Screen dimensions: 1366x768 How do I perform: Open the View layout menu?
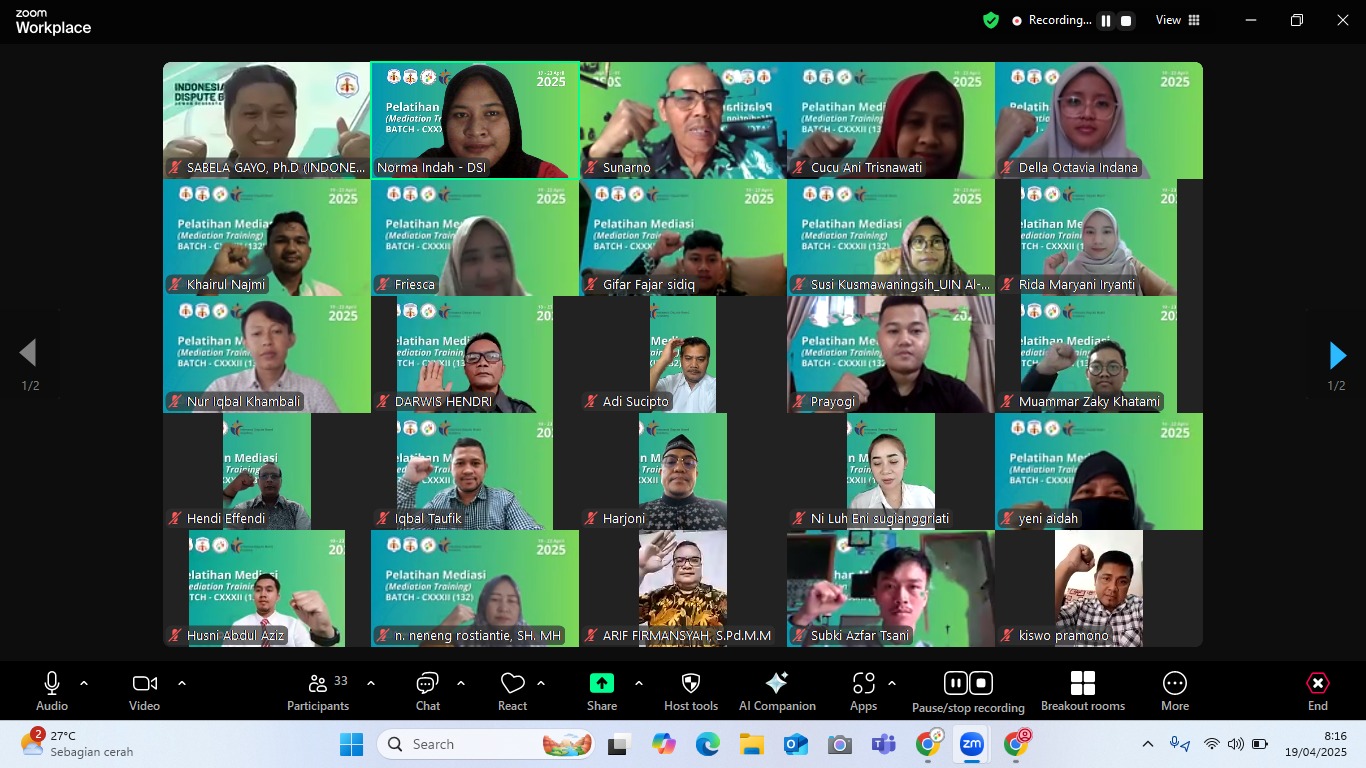pos(1178,20)
